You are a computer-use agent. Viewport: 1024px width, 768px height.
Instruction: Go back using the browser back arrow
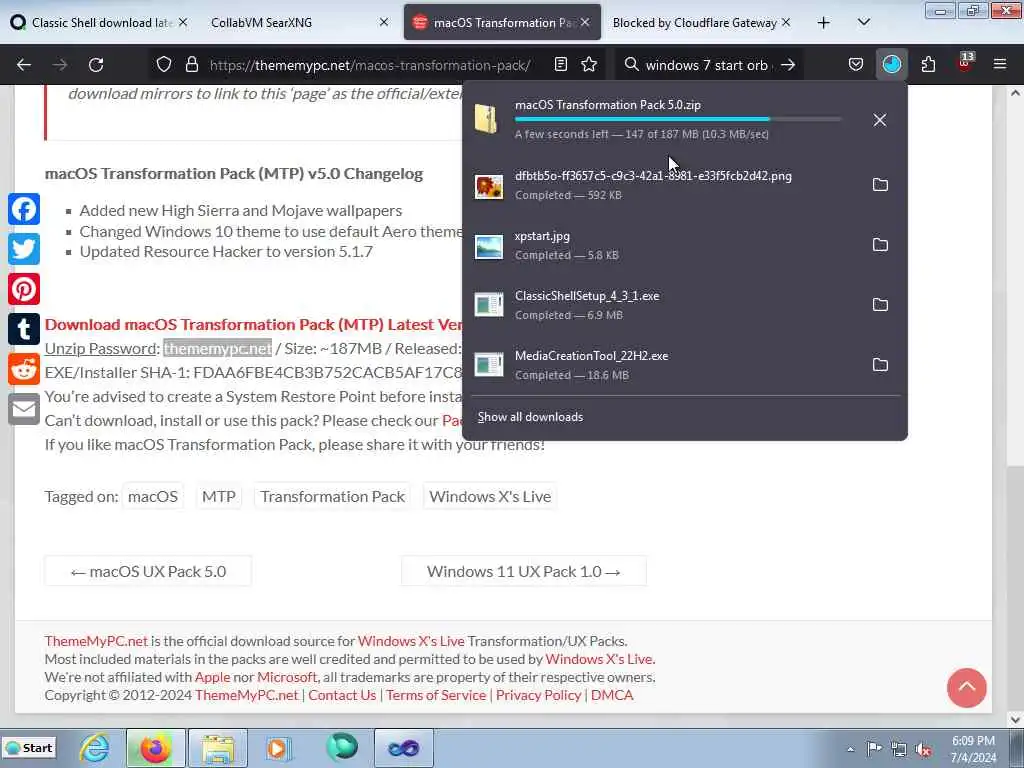click(x=24, y=65)
